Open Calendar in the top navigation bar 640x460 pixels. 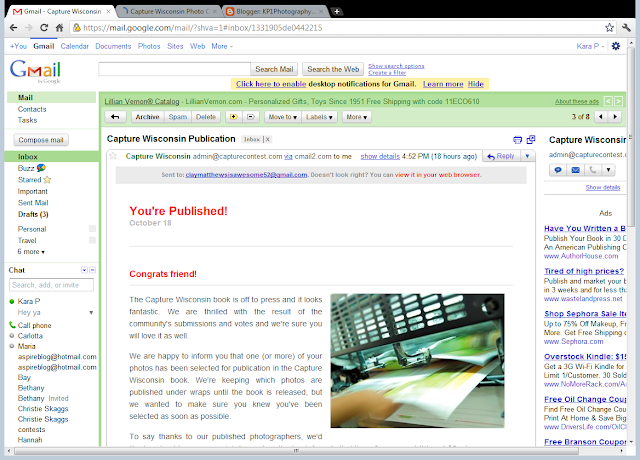pyautogui.click(x=75, y=46)
